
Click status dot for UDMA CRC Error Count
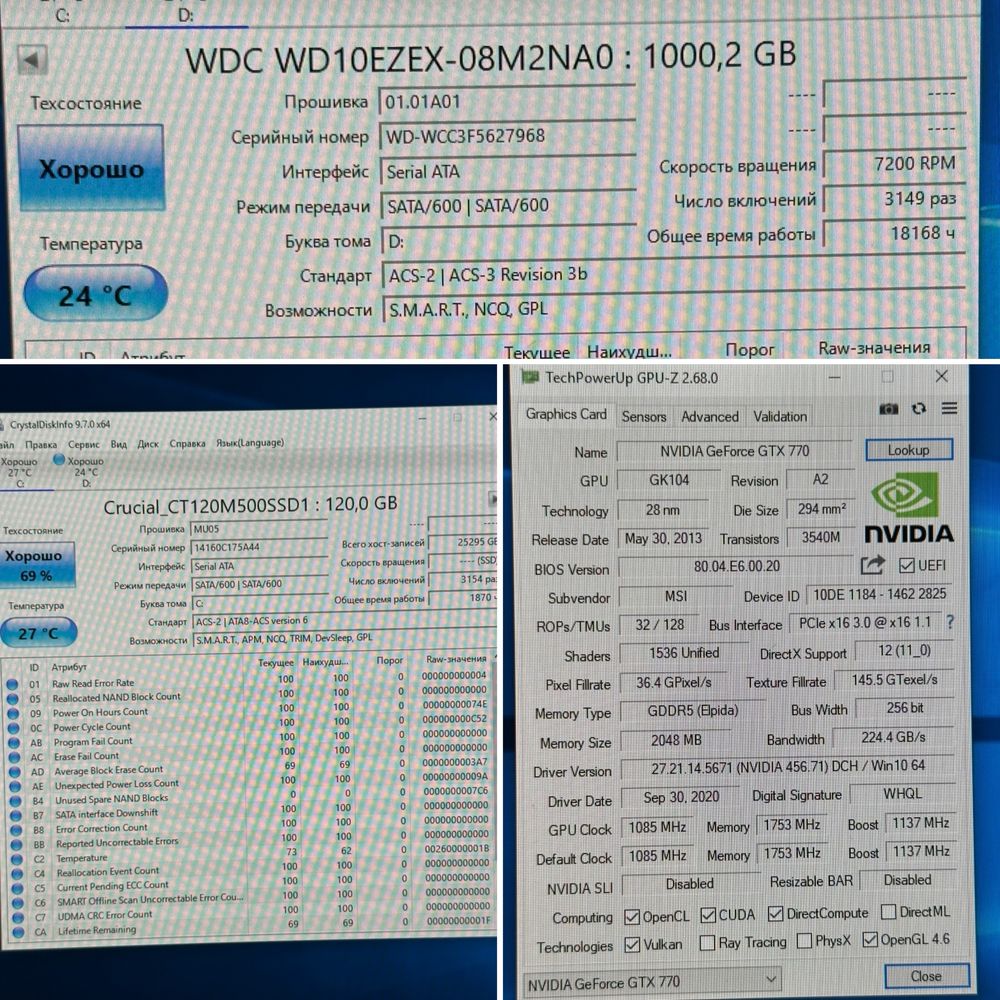(x=18, y=918)
